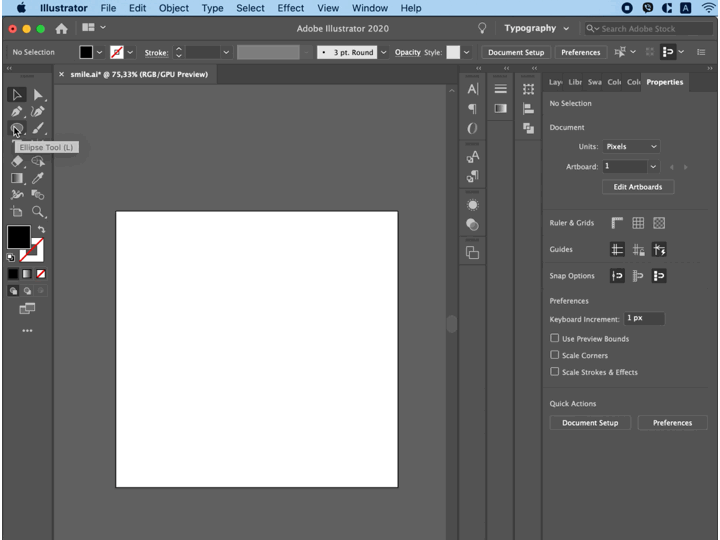The height and width of the screenshot is (540, 720).
Task: Open the Appearance panel icon
Action: click(x=472, y=205)
